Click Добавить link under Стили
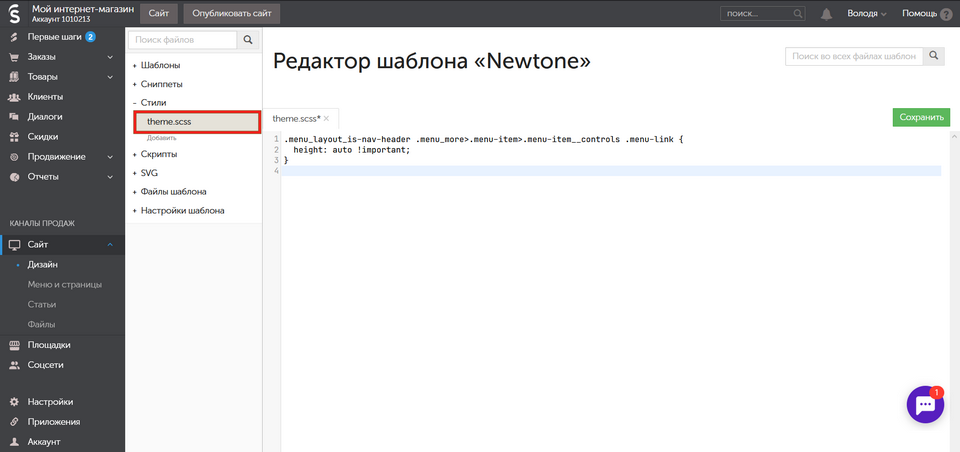Screen dimensions: 960x452 pos(162,138)
